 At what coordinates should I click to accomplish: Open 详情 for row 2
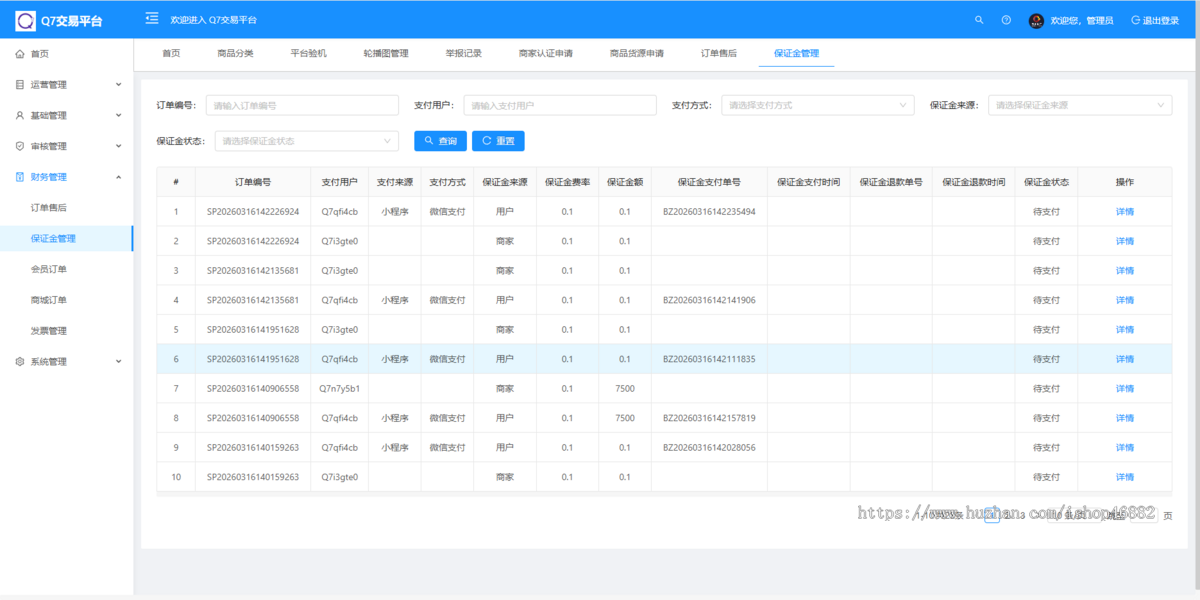(1125, 241)
